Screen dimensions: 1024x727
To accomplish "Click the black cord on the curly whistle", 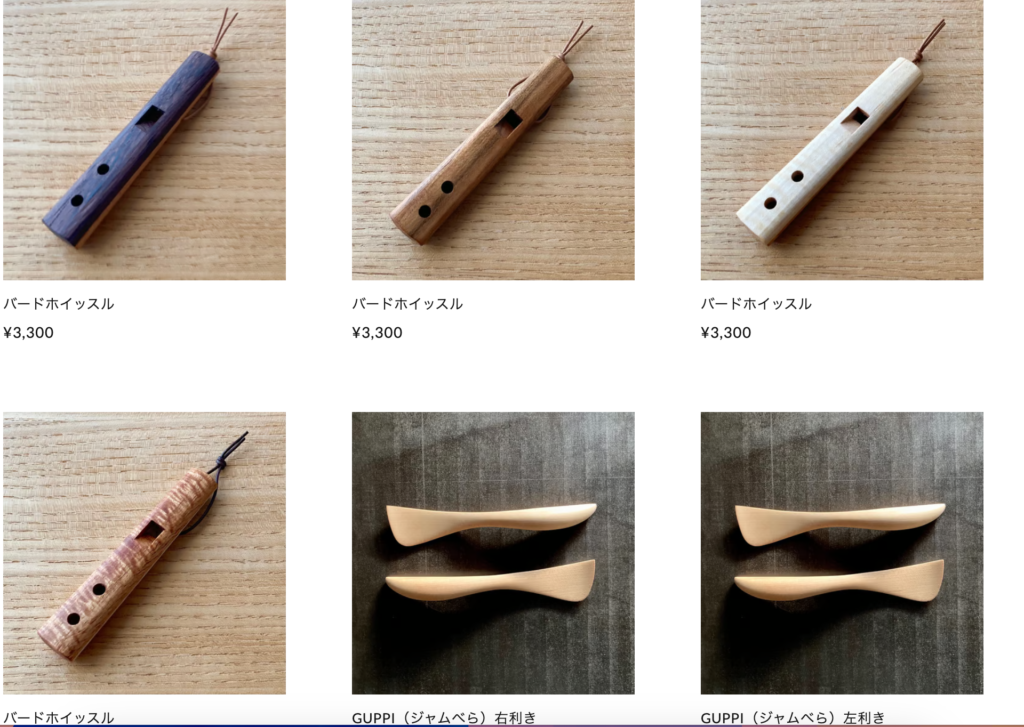I will tap(229, 453).
